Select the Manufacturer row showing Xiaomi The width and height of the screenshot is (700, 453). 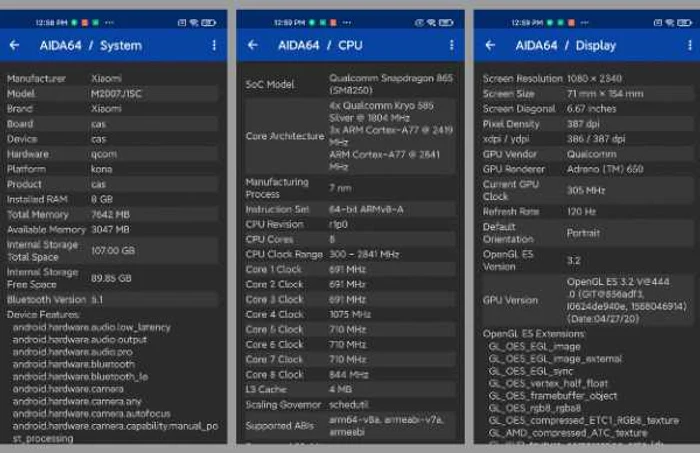point(112,79)
